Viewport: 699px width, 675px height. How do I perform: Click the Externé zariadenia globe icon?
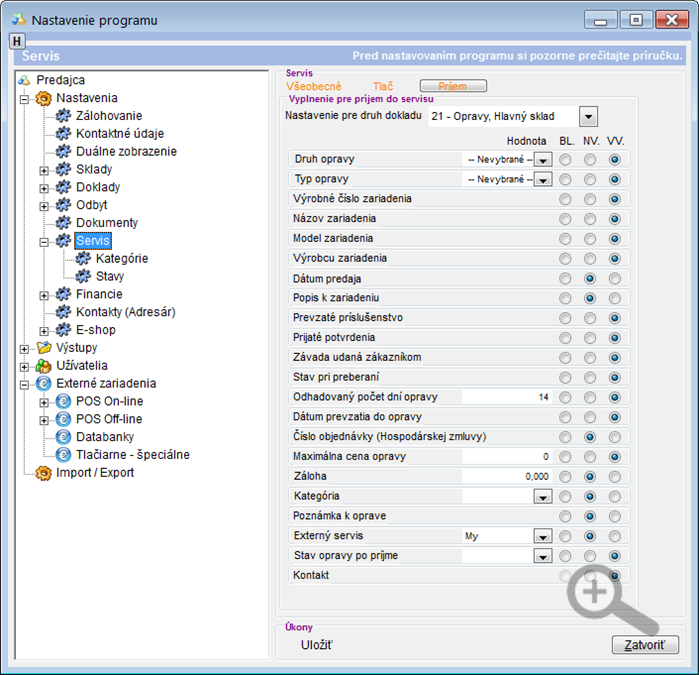(x=44, y=383)
